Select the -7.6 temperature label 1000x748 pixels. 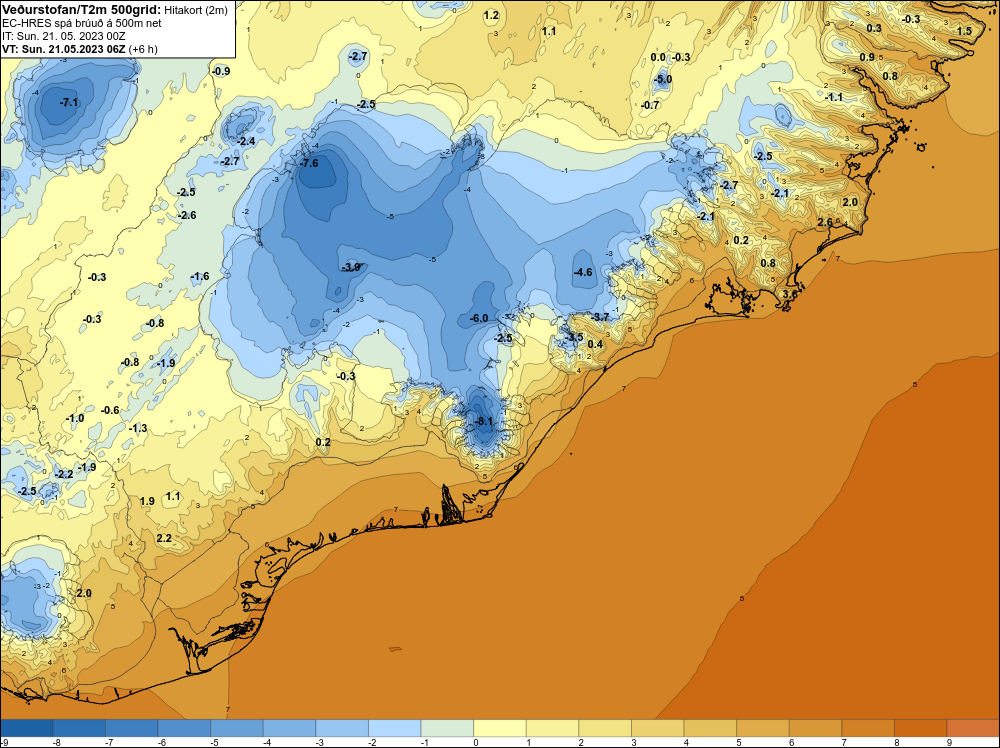[x=309, y=163]
